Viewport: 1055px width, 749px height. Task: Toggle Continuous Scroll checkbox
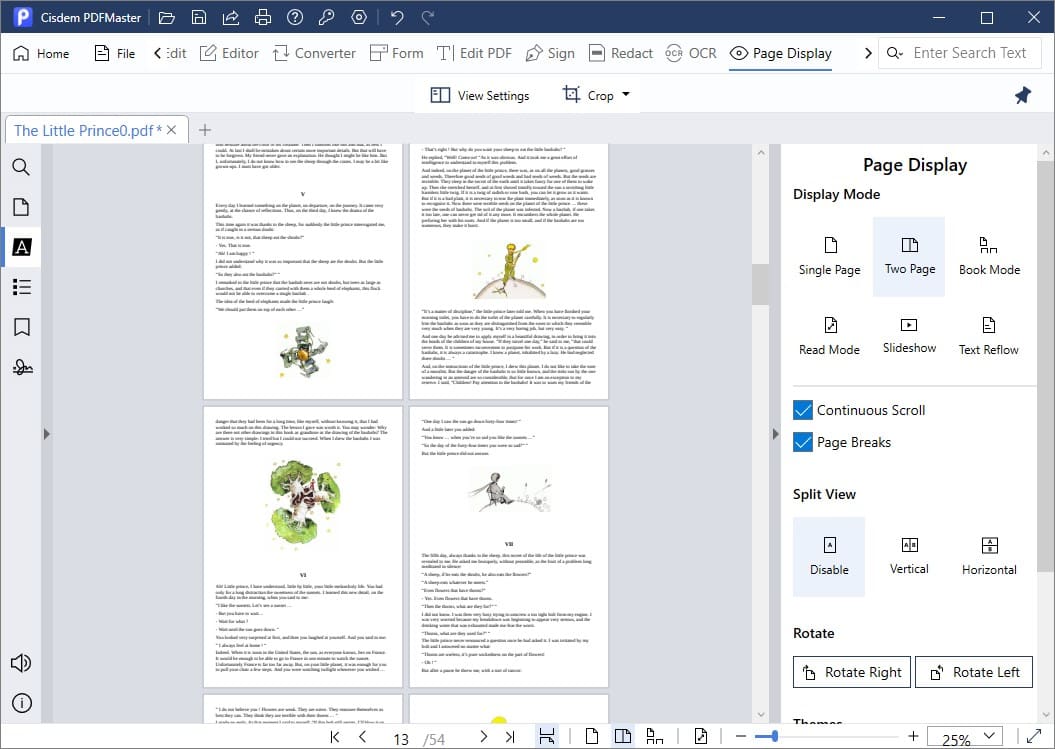pyautogui.click(x=803, y=410)
